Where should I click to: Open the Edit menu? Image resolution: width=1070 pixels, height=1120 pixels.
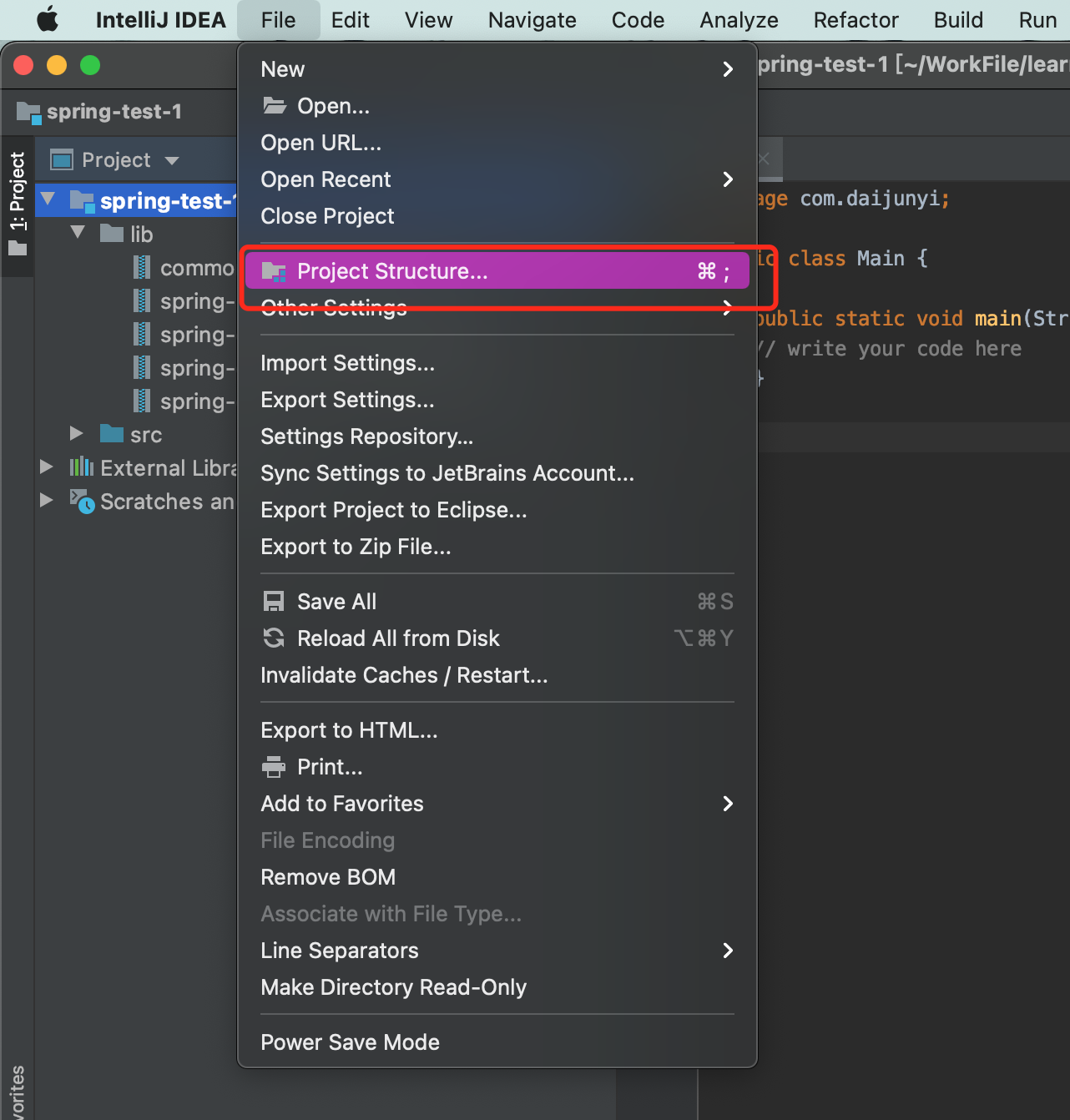click(350, 20)
